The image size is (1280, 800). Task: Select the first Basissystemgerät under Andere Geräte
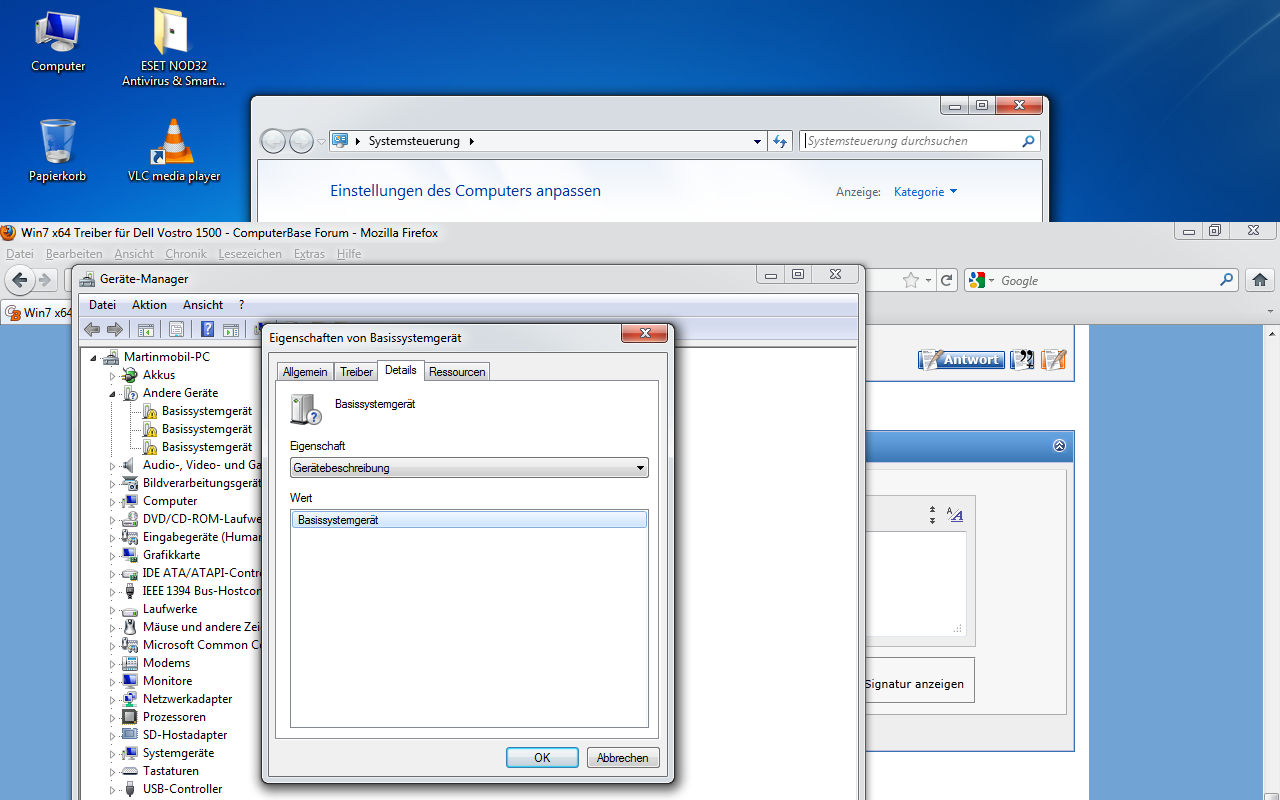click(207, 411)
